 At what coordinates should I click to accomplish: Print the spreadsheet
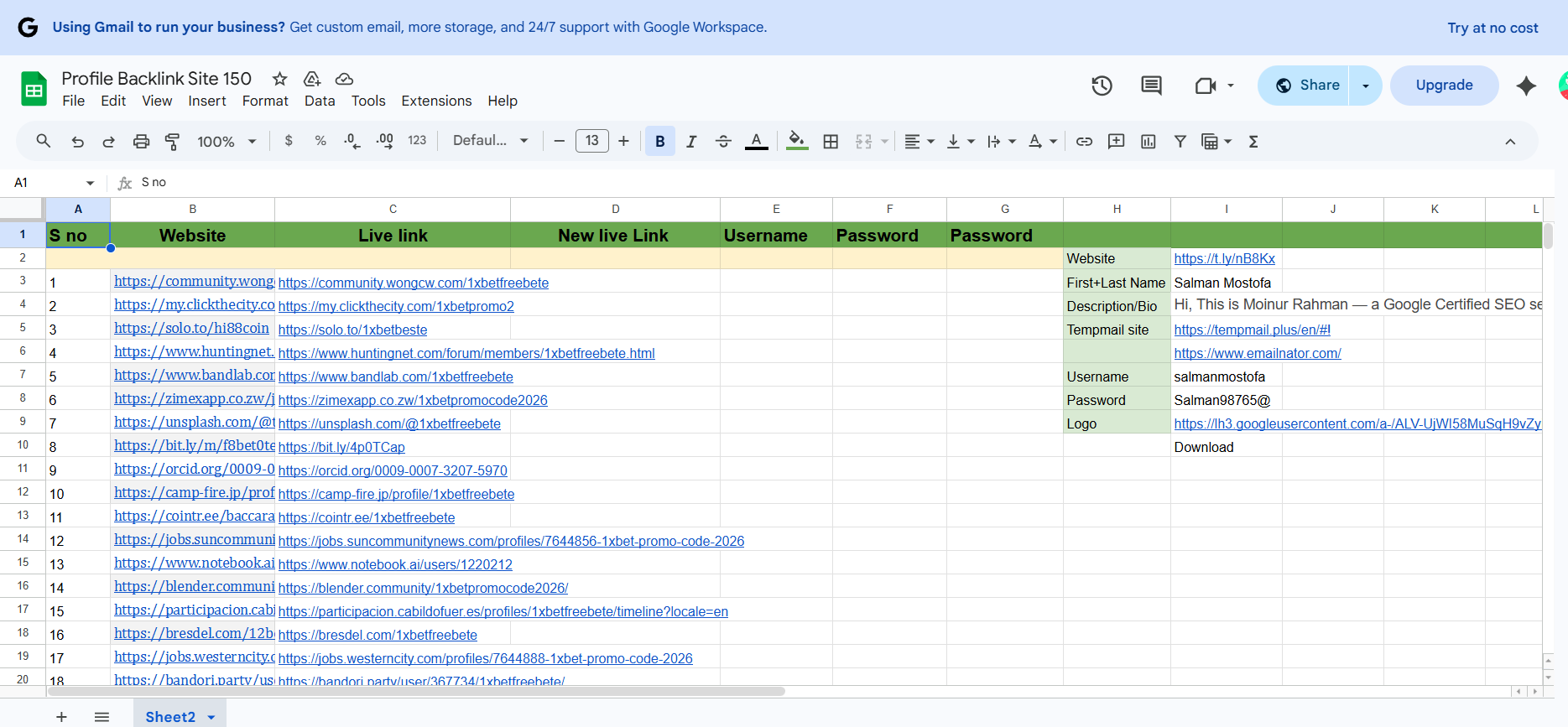(141, 141)
